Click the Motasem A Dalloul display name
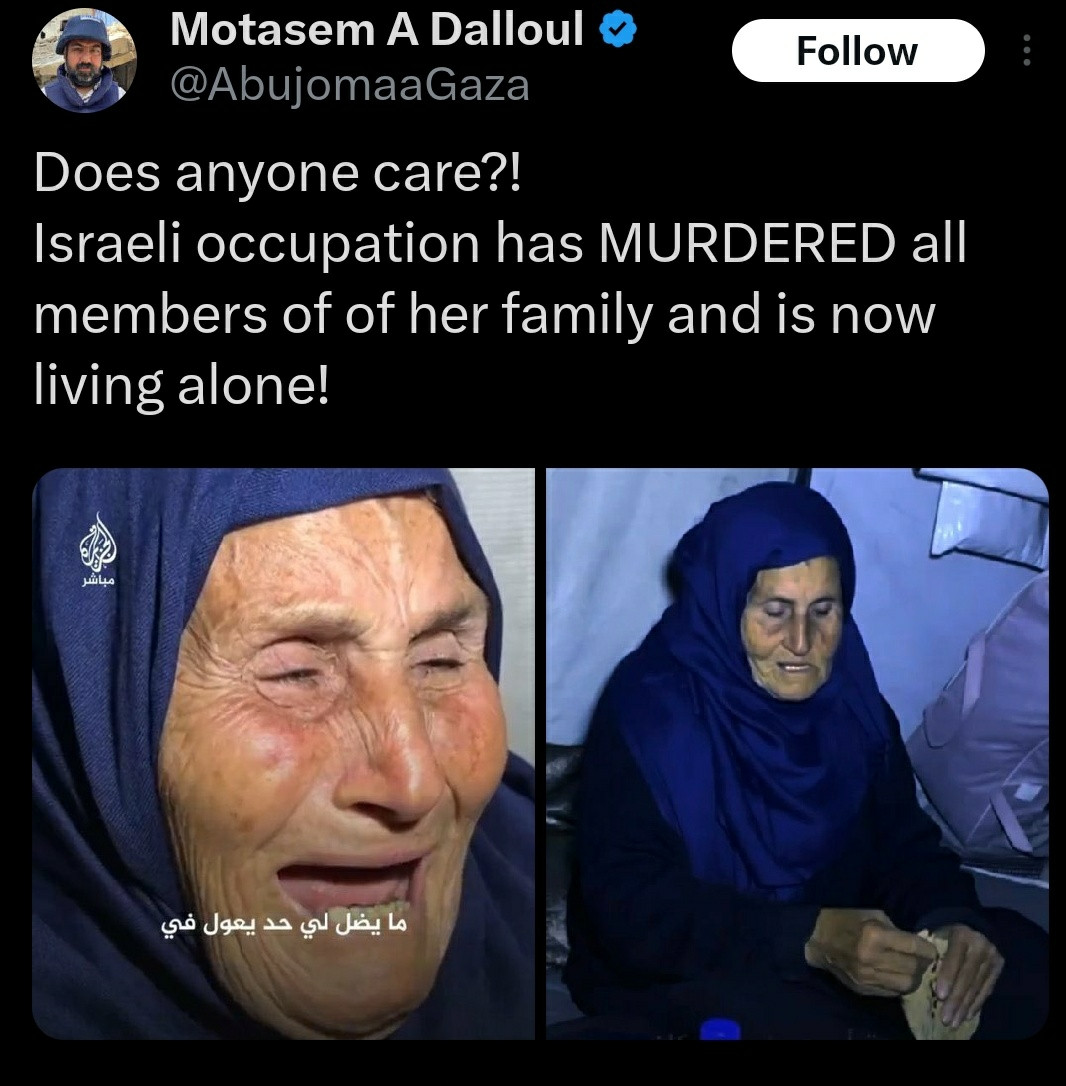This screenshot has width=1066, height=1086. (x=377, y=30)
